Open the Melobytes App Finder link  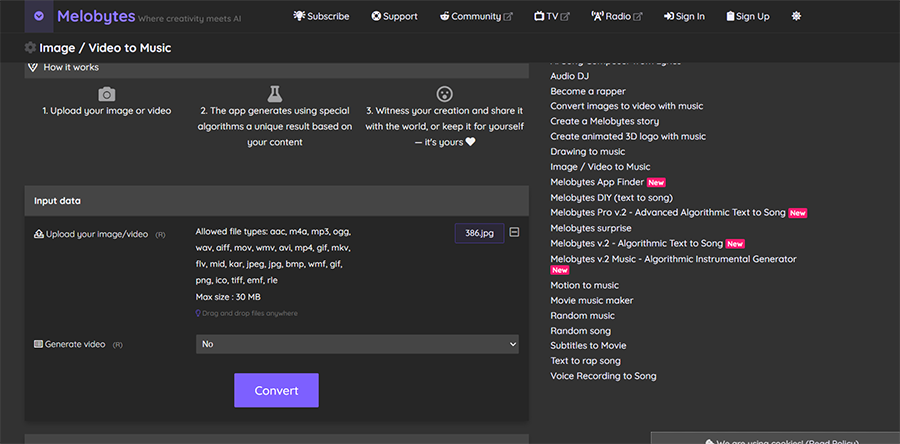[x=597, y=182]
